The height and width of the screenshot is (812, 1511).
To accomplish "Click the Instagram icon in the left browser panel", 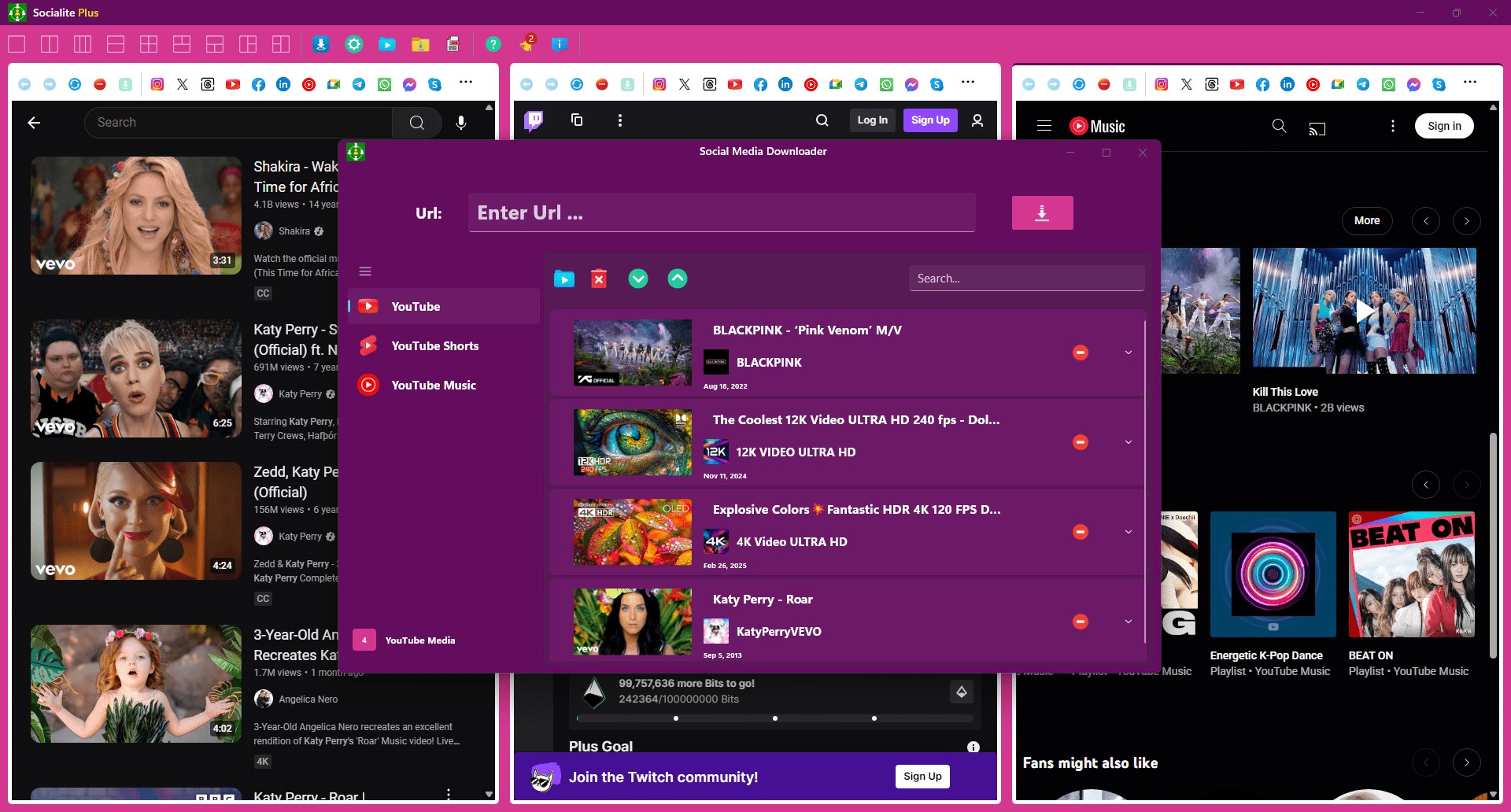I will (x=157, y=84).
